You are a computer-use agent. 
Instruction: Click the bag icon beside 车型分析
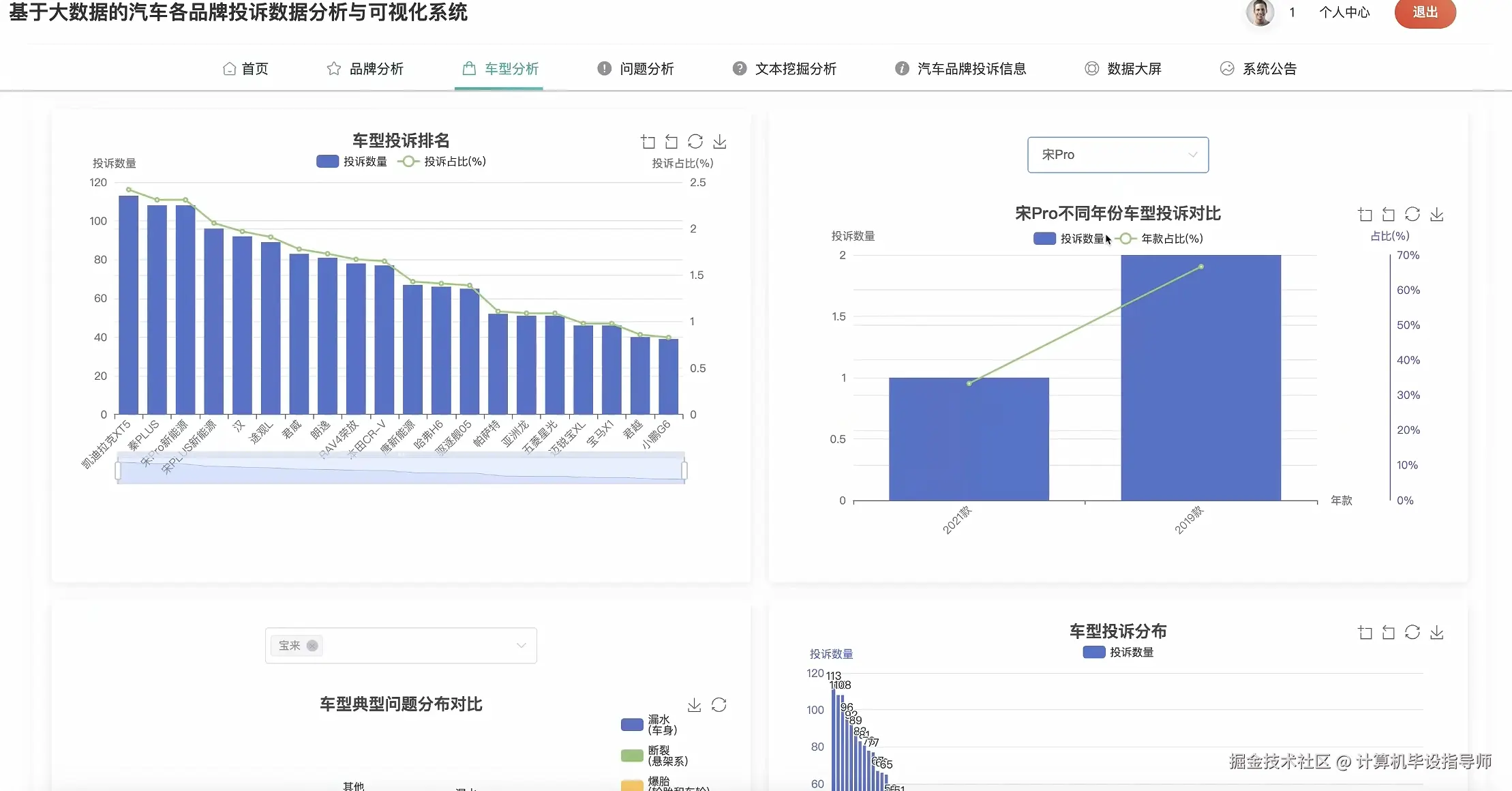pos(469,69)
